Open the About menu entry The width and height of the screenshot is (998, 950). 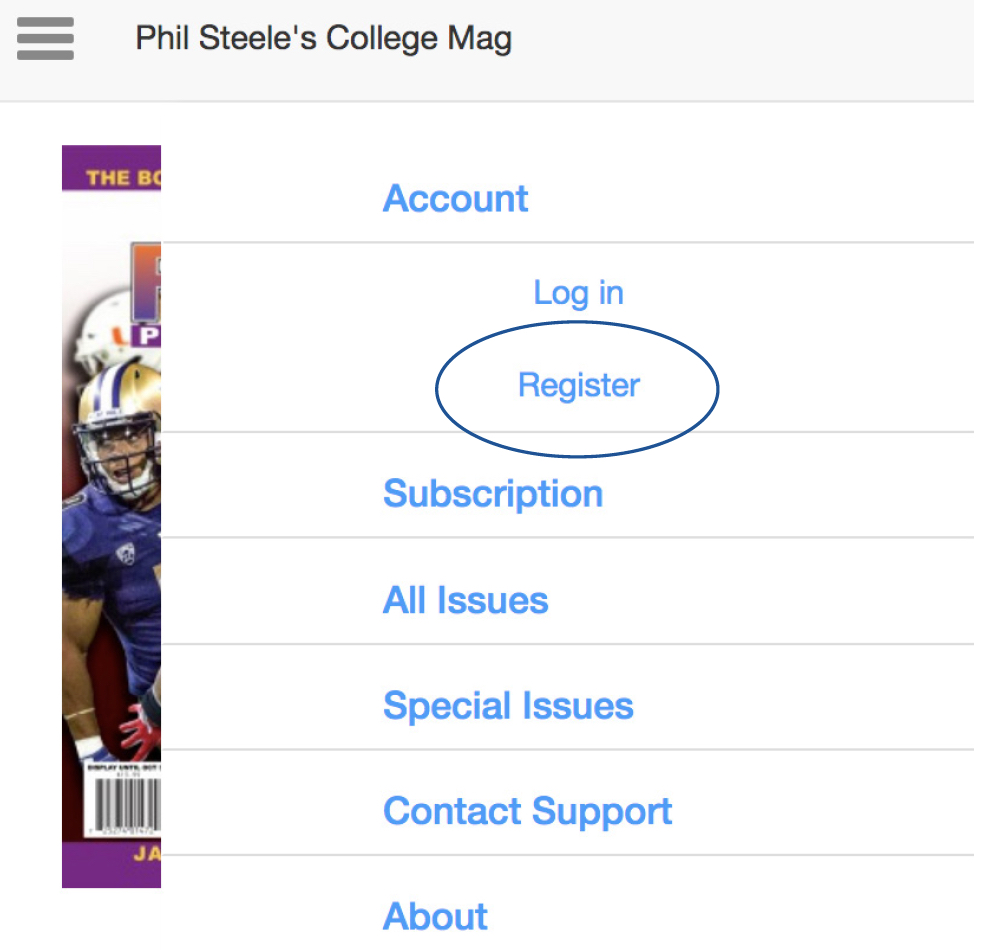click(435, 916)
